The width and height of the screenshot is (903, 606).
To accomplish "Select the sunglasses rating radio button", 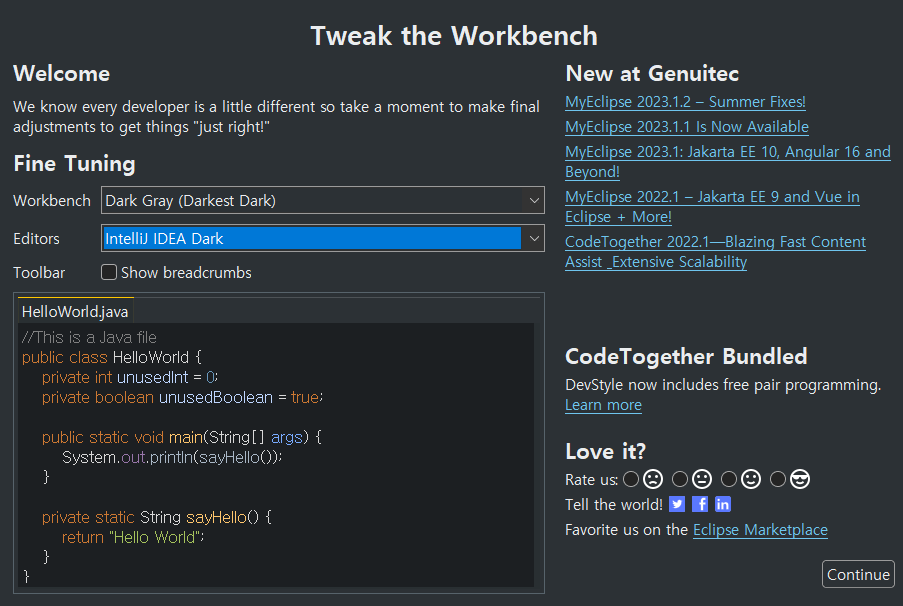I will click(778, 479).
